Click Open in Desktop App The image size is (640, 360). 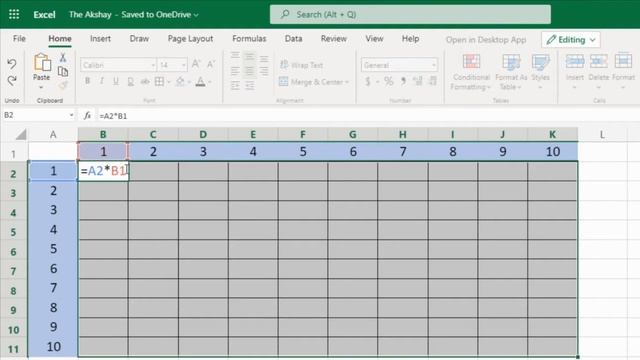click(486, 40)
